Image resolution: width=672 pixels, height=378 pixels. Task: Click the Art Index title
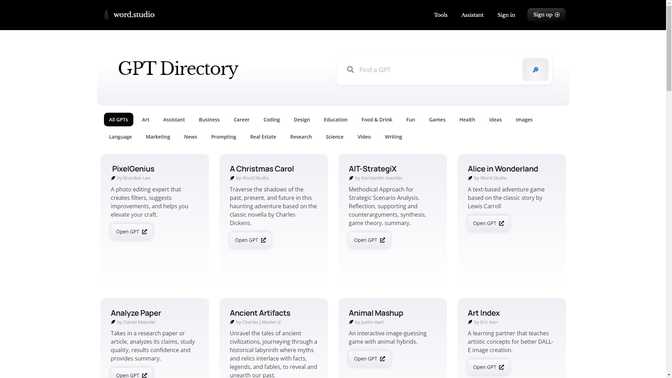483,313
